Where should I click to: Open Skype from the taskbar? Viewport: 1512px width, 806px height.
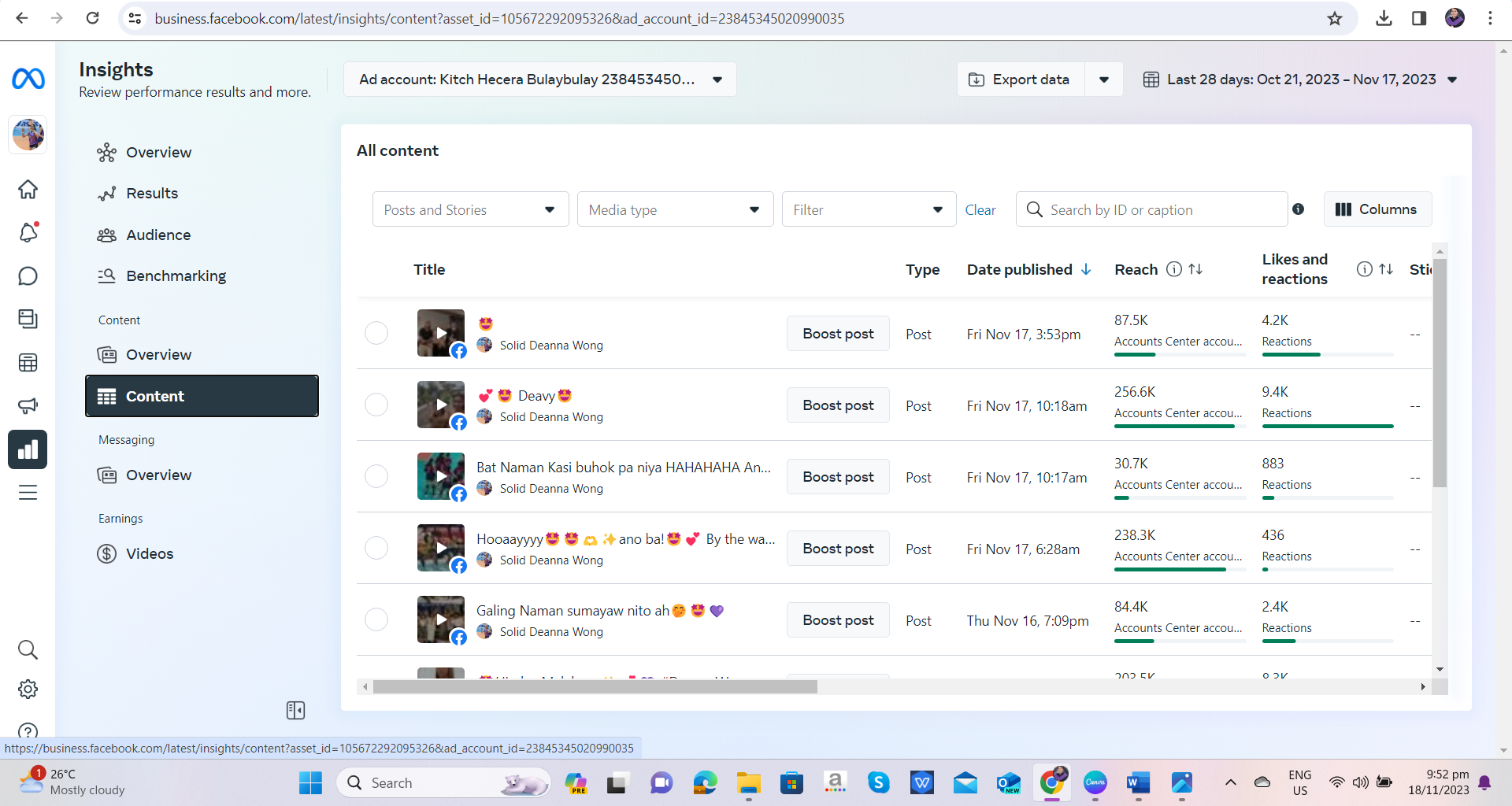[879, 783]
